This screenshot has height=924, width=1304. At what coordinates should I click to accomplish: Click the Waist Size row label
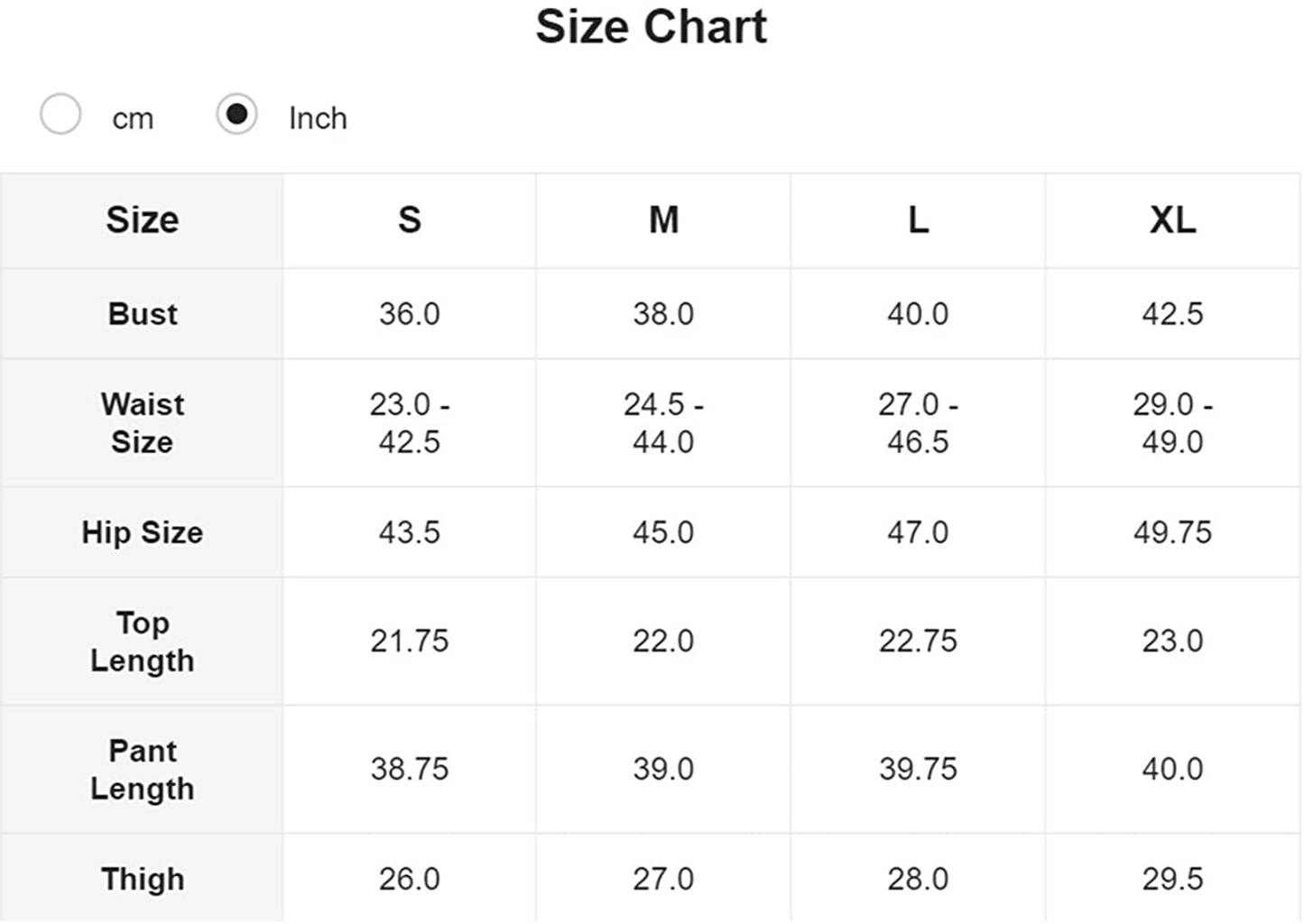tap(143, 423)
